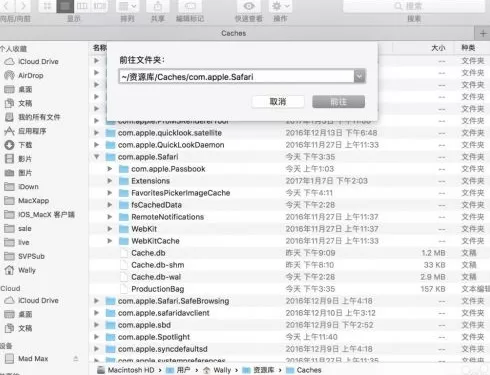Expand com.apple.Safari.SafeBrowsing folder
490x375 pixels.
coord(97,301)
